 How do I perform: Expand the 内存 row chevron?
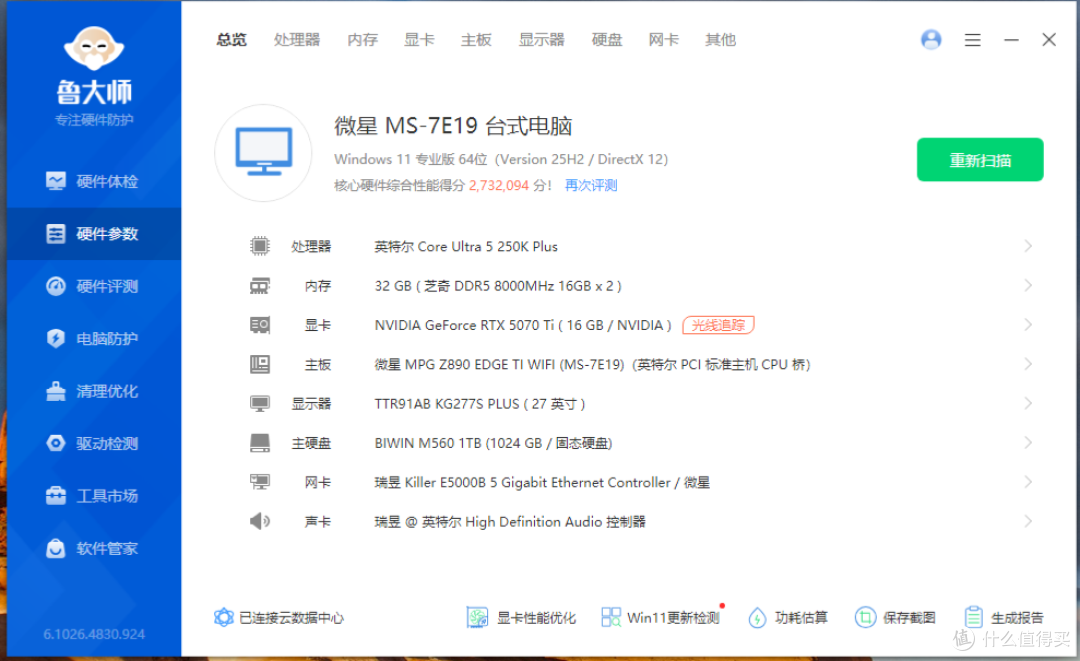click(1028, 285)
